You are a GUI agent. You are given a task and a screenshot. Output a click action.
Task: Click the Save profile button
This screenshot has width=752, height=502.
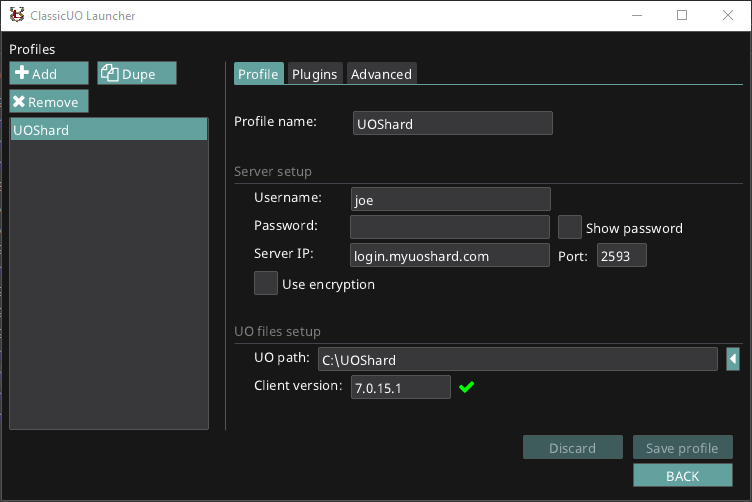click(682, 447)
